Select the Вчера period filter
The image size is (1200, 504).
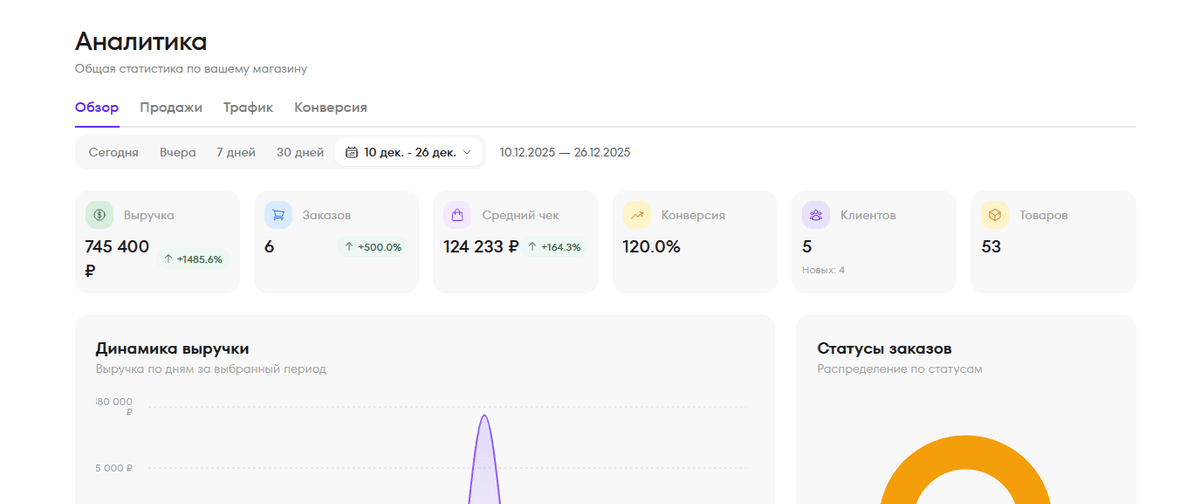coord(178,153)
